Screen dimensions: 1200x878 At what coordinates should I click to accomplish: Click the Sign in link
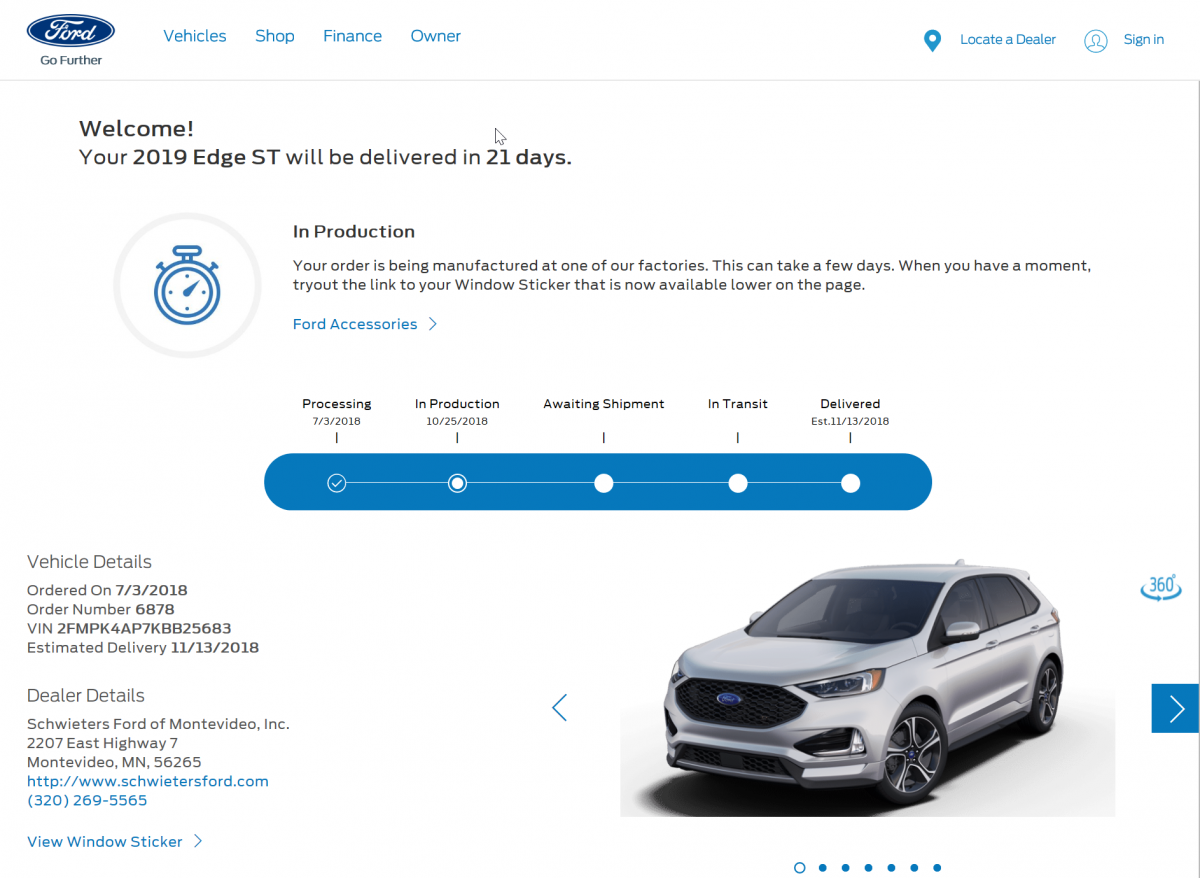coord(1144,40)
